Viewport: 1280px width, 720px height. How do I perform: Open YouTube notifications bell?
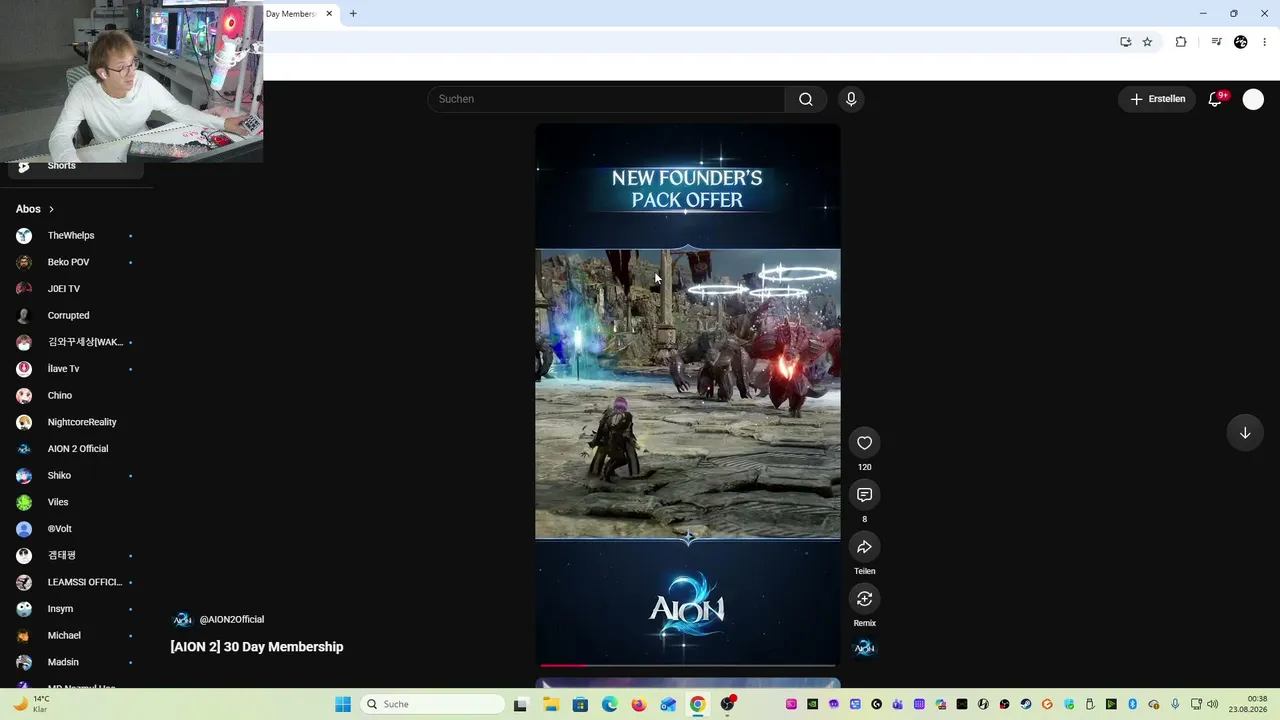pyautogui.click(x=1215, y=99)
